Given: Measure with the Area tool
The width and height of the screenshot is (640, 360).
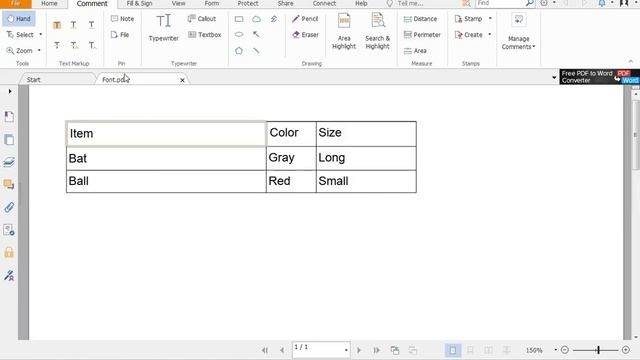Looking at the screenshot, I should click(415, 51).
